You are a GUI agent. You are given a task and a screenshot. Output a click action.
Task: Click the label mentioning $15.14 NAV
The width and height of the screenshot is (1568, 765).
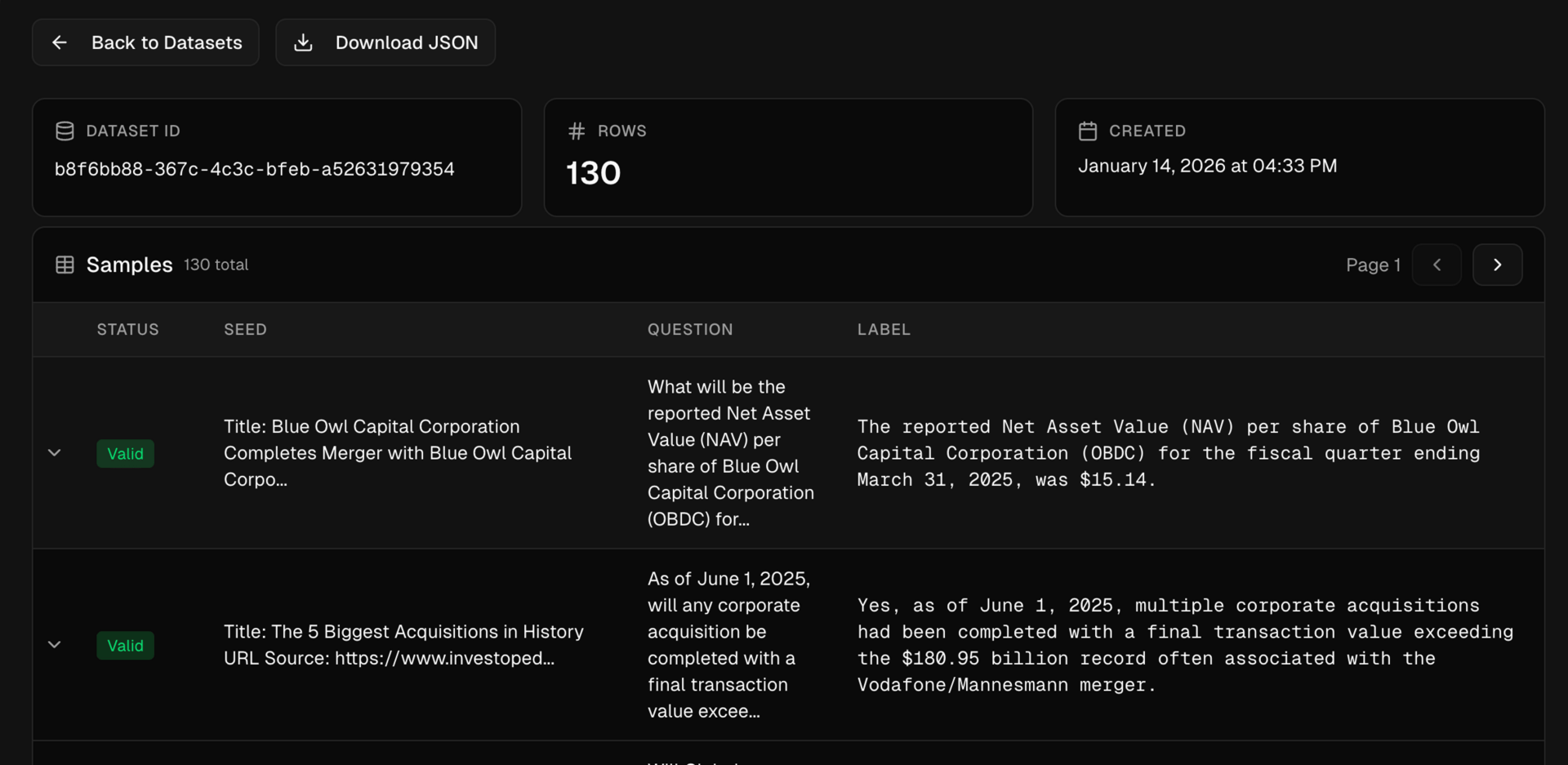[x=1169, y=453]
